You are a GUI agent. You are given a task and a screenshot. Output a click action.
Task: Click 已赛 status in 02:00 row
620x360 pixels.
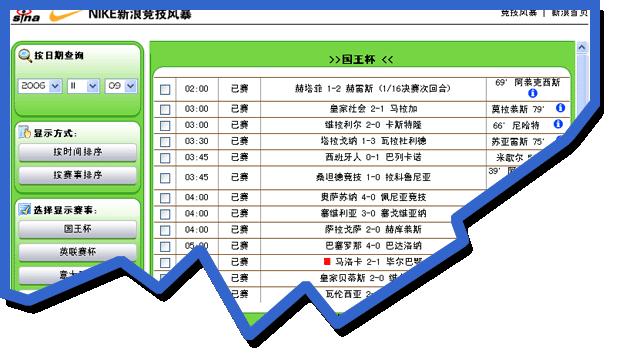[x=239, y=89]
